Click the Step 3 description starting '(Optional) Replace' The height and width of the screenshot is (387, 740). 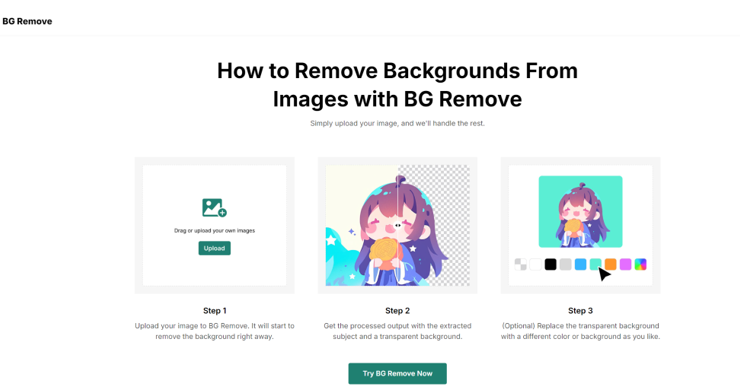point(580,331)
